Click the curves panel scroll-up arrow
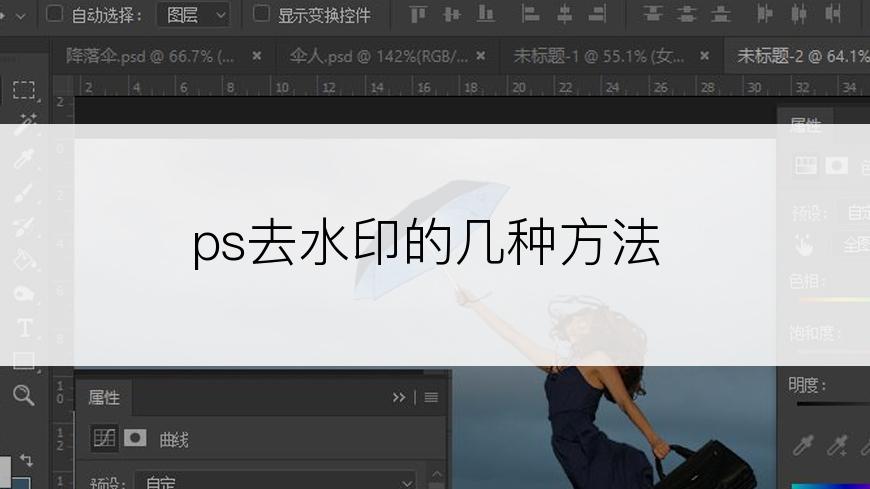 tap(437, 475)
